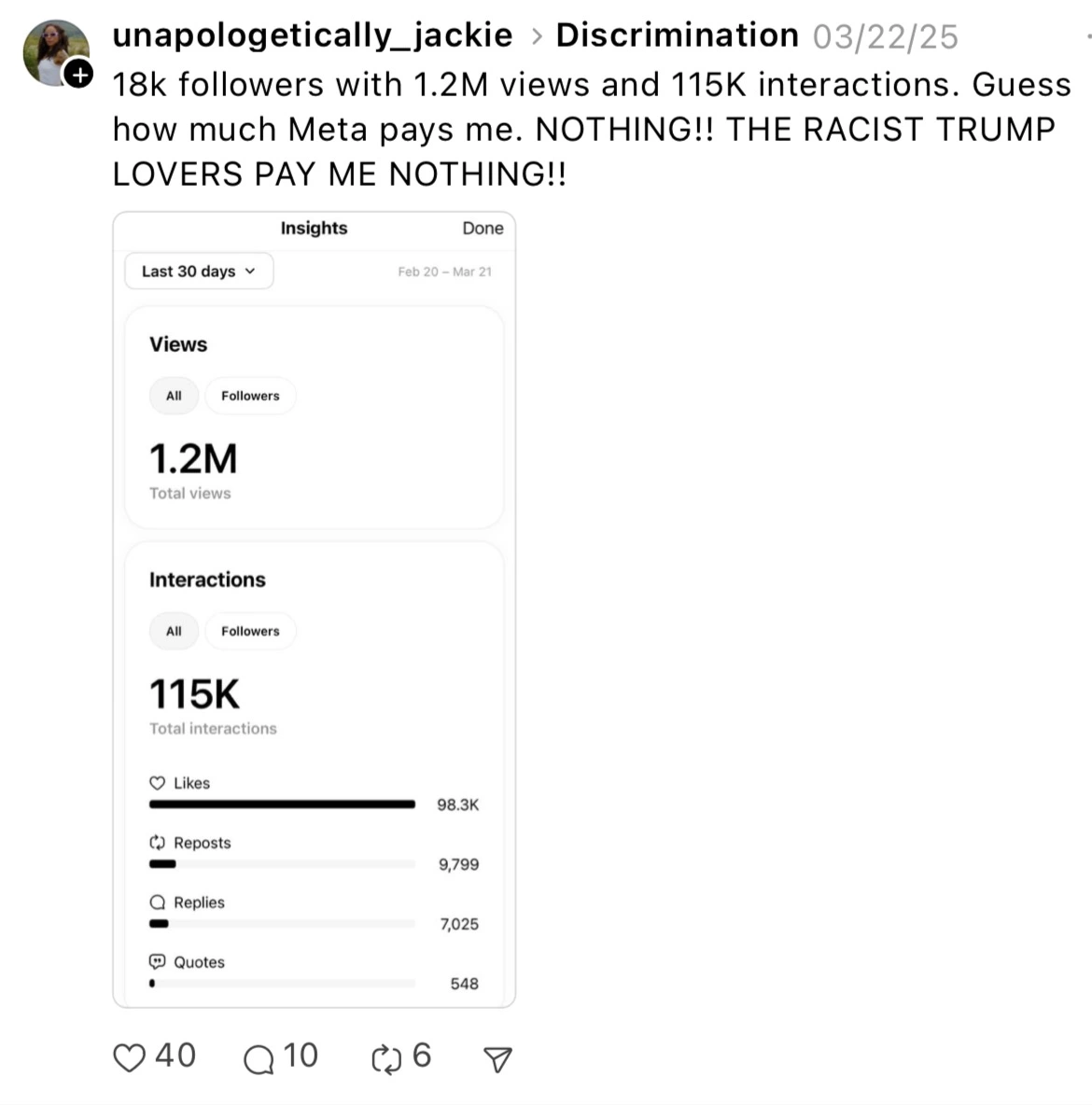Click the chevron beside the username
Screen dimensions: 1092x1105
click(x=538, y=36)
